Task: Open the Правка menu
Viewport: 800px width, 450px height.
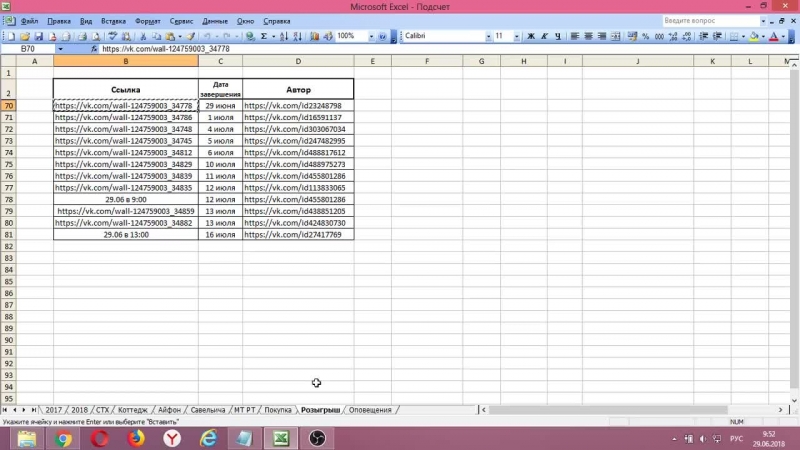Action: coord(59,21)
